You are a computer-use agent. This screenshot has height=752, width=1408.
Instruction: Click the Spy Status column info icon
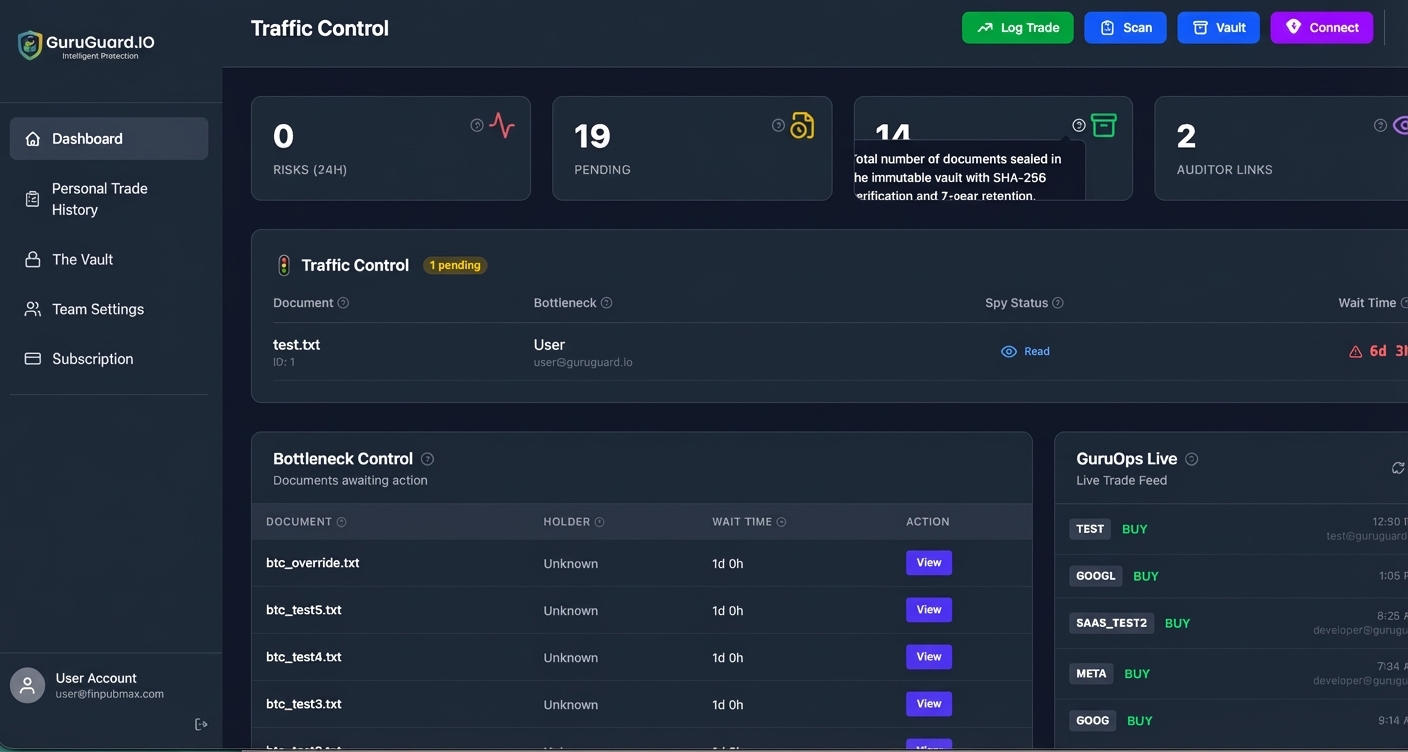click(1060, 302)
